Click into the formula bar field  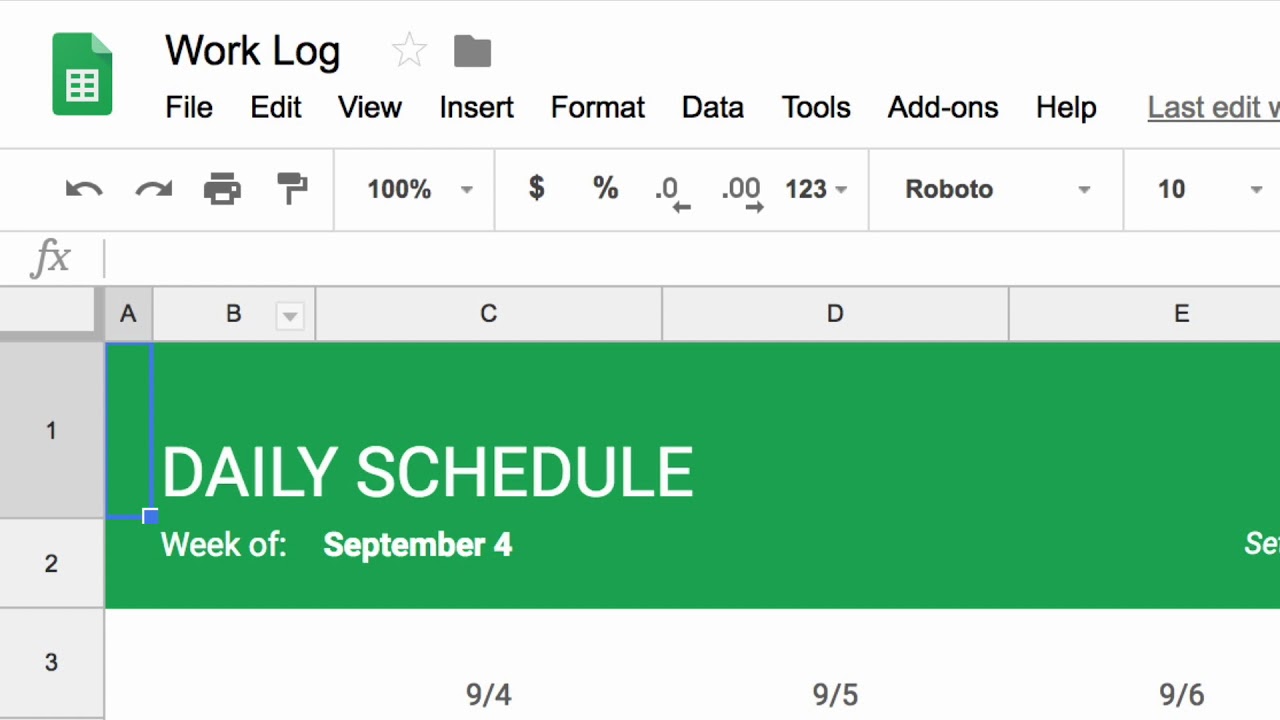pos(692,259)
